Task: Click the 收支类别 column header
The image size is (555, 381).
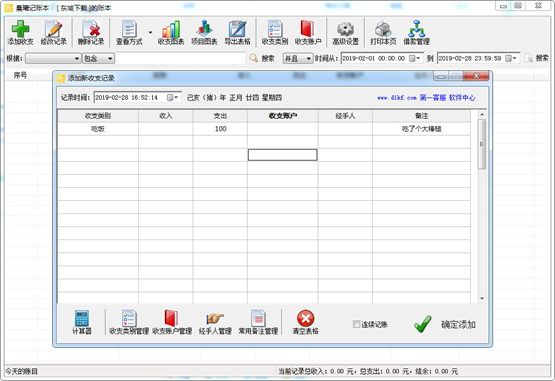Action: [98, 116]
